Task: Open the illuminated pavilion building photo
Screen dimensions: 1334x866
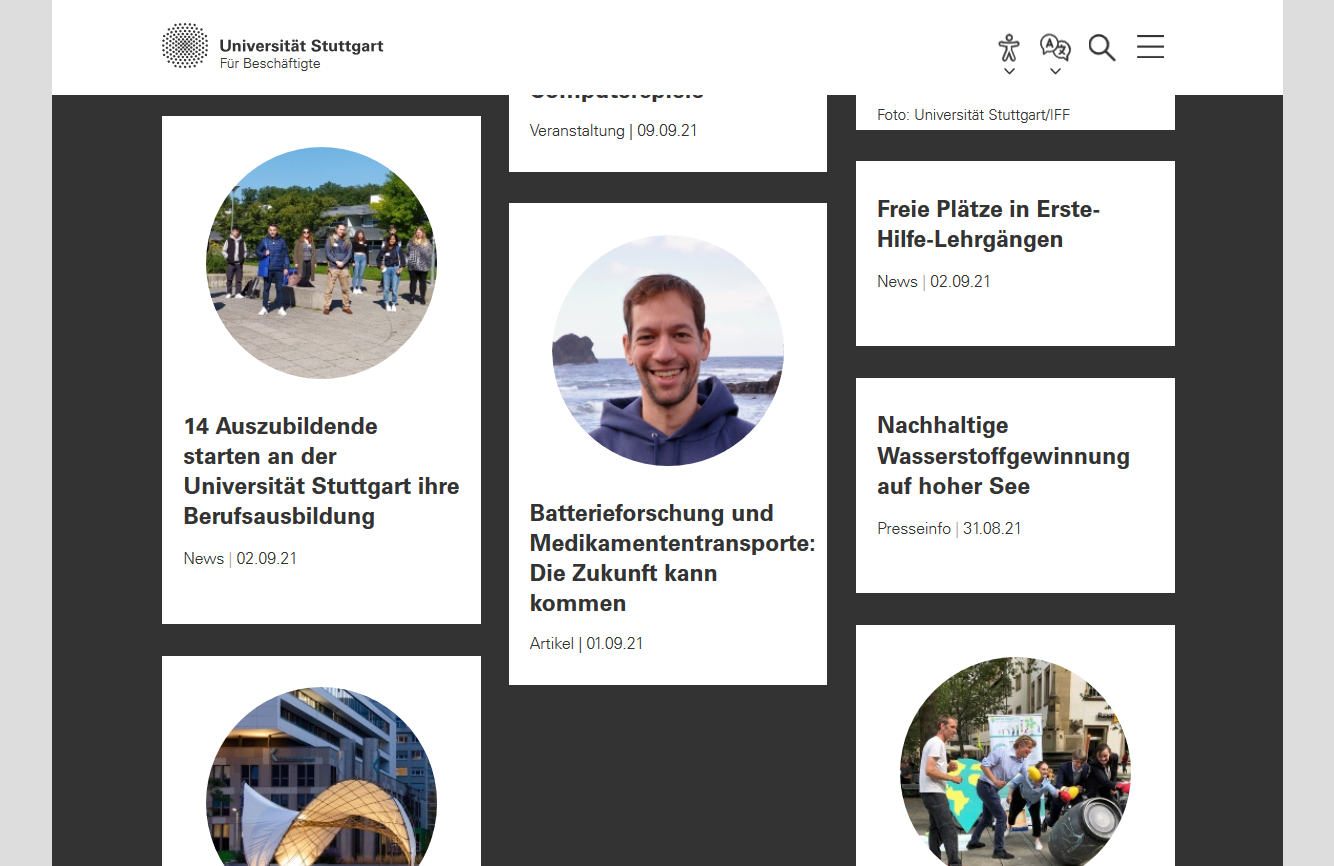Action: [321, 776]
